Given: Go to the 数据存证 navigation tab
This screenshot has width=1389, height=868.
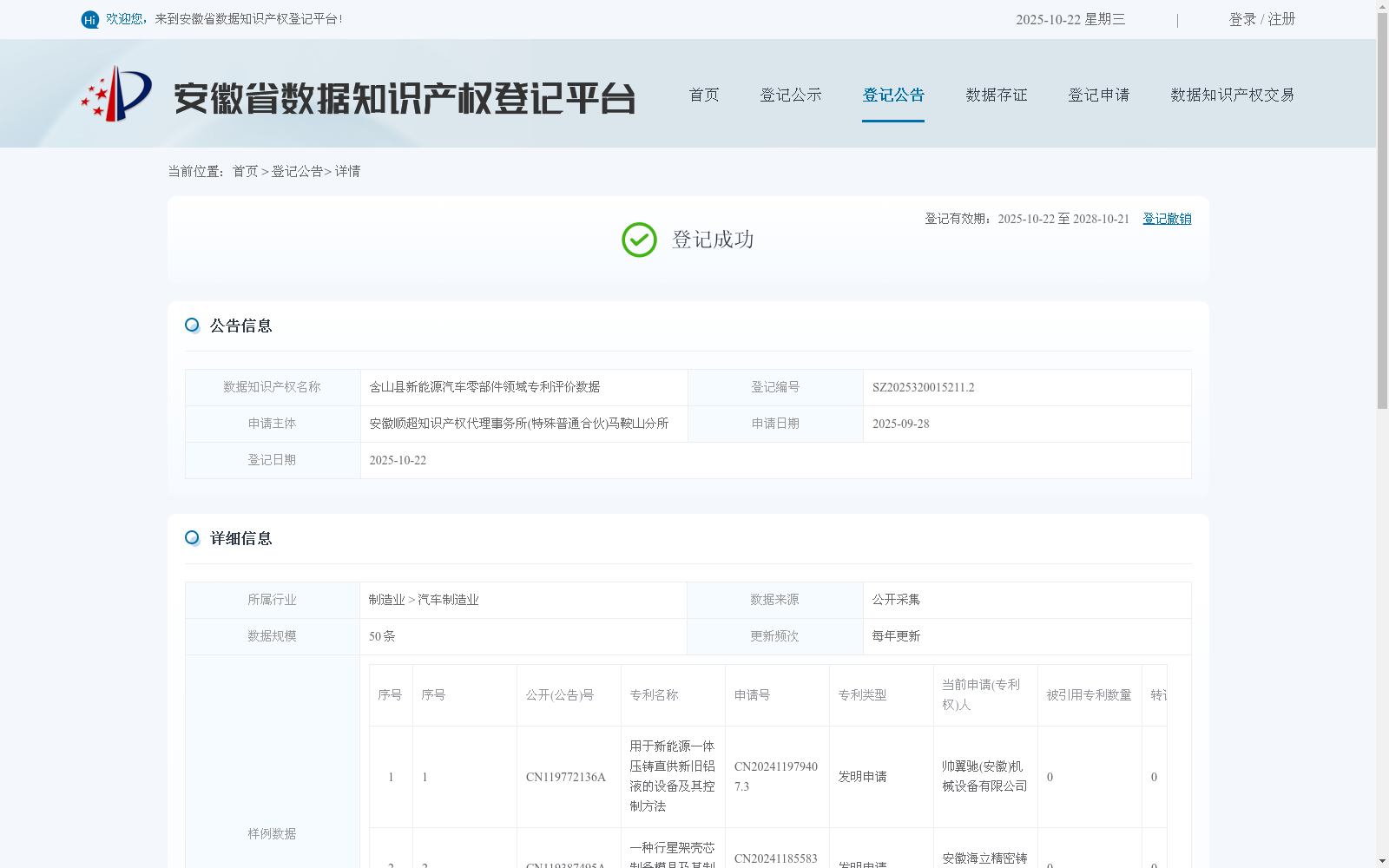Looking at the screenshot, I should point(997,95).
